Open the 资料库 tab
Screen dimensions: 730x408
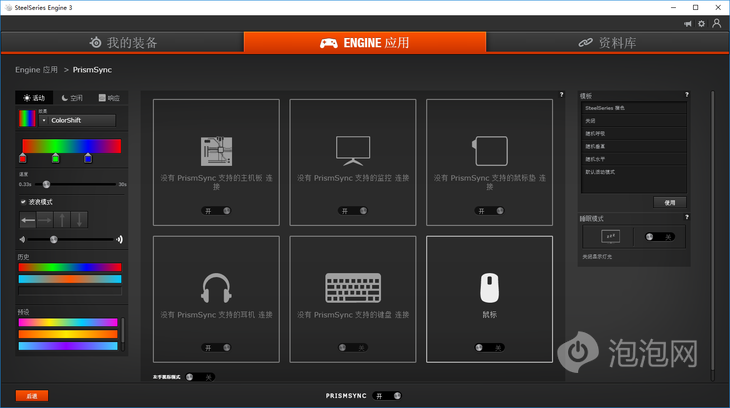[x=608, y=42]
